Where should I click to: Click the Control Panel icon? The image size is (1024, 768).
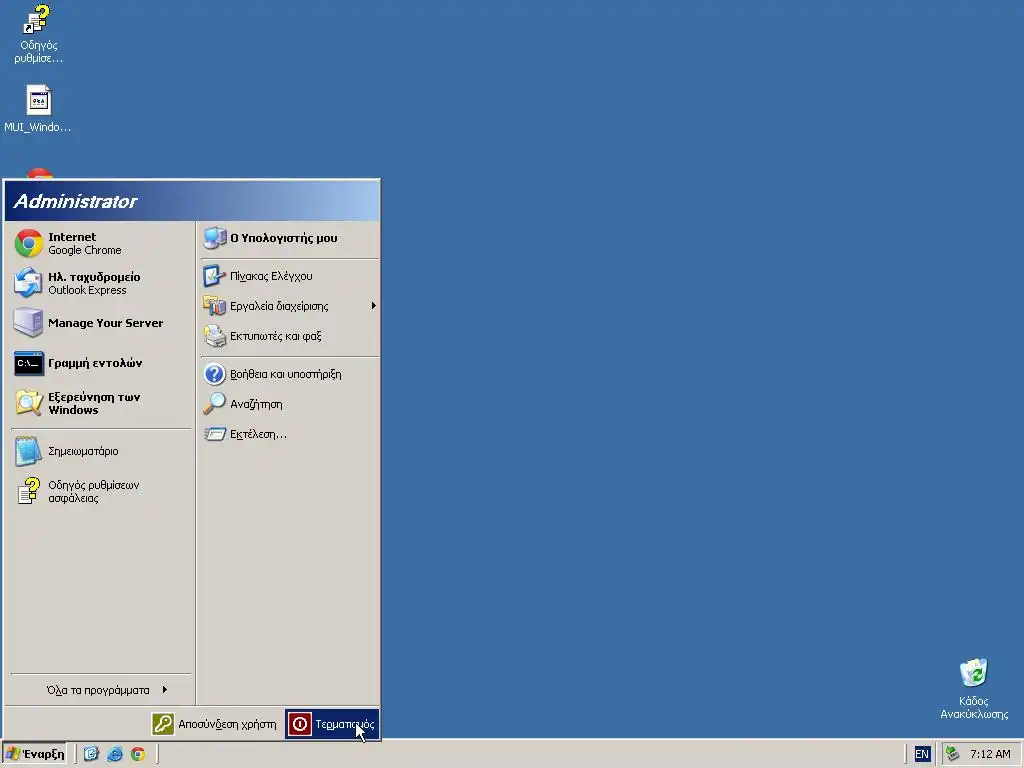click(x=214, y=276)
